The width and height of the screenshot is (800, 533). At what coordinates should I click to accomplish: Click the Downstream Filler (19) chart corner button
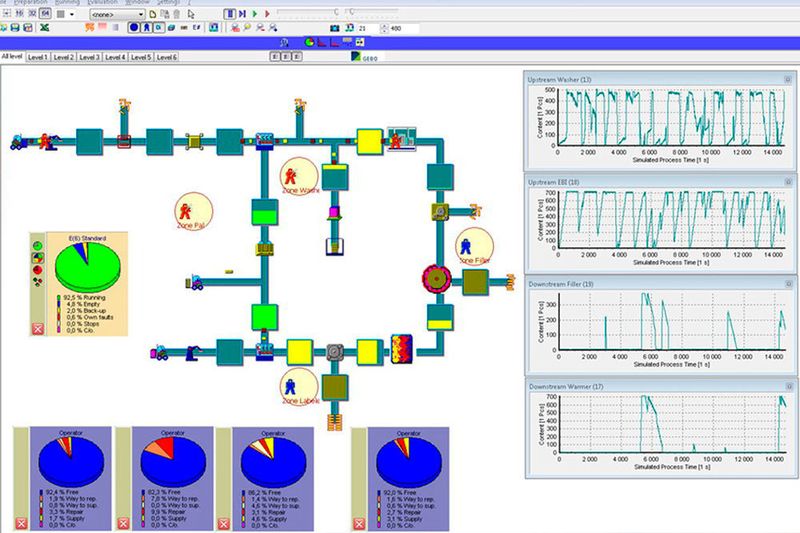point(788,284)
